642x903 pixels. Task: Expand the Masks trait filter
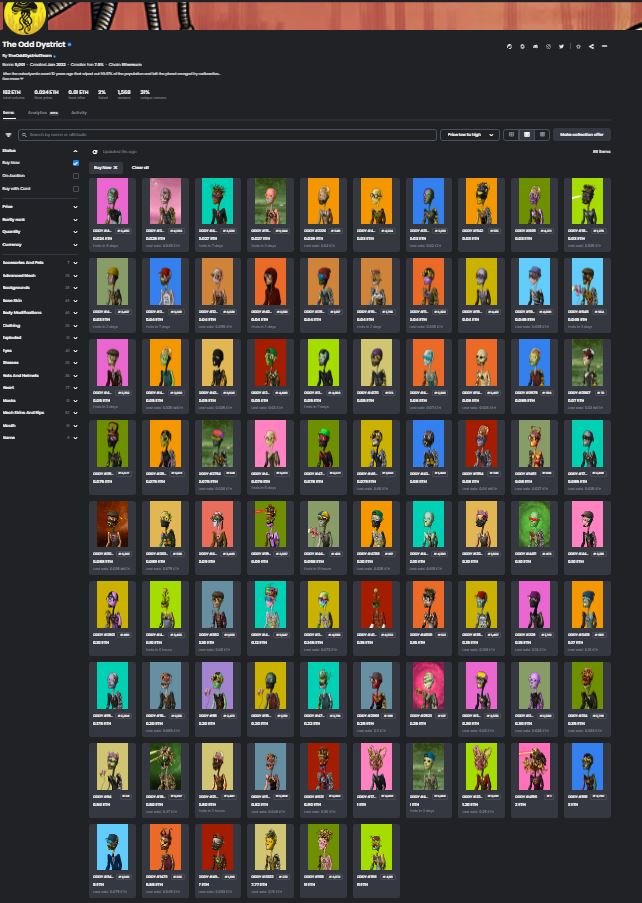40,400
